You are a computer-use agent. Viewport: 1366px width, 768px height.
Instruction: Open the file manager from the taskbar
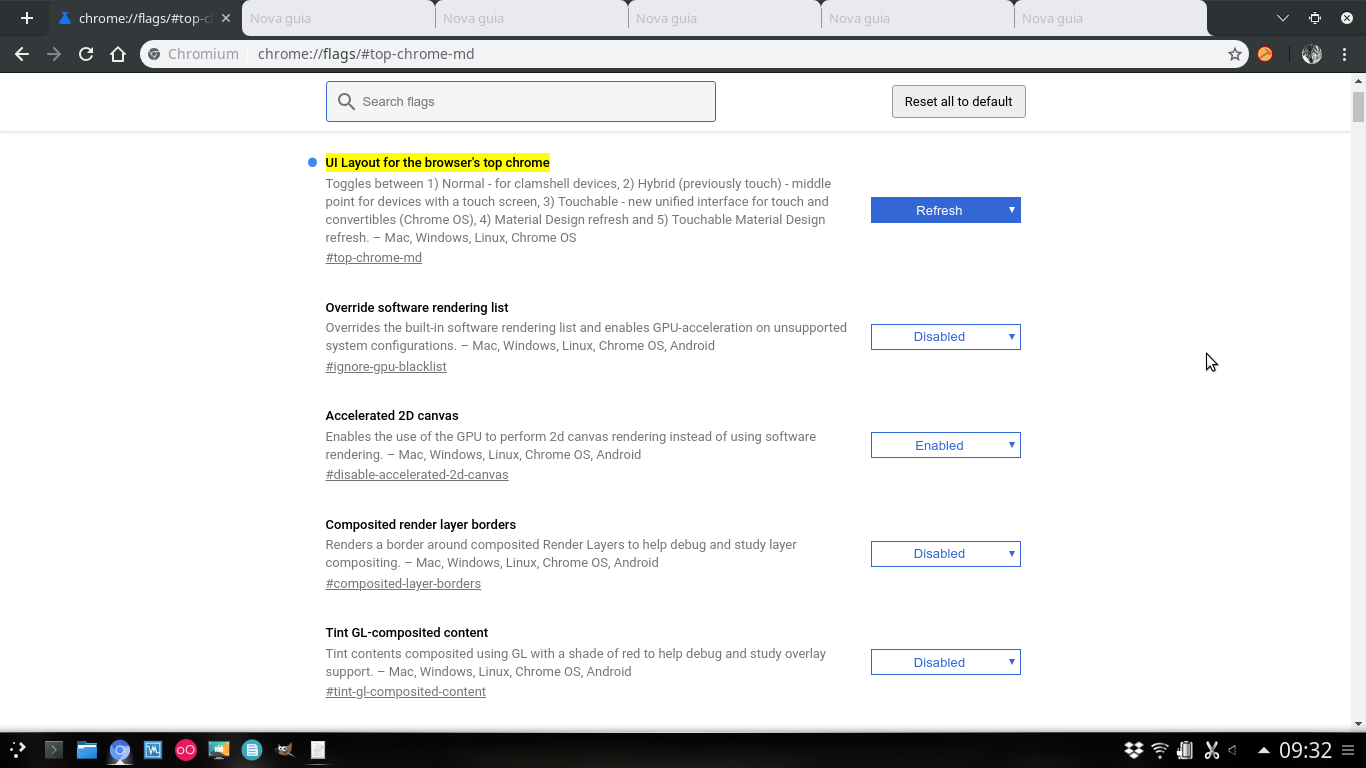point(87,750)
